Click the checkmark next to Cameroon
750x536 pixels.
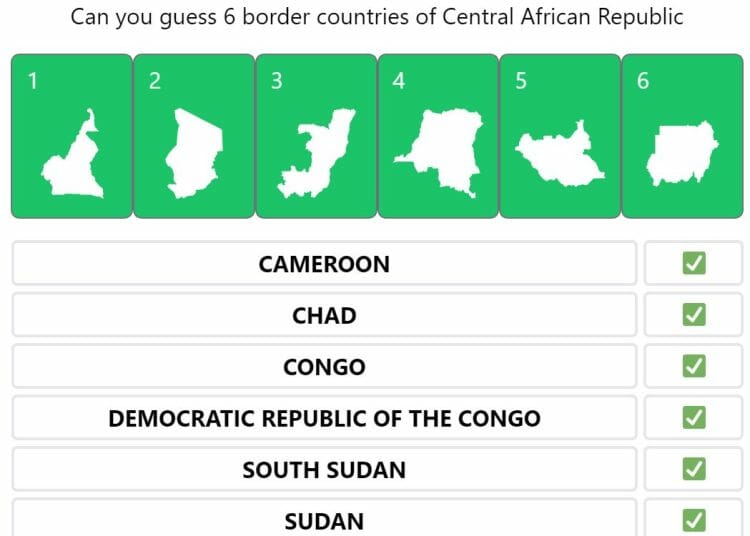point(694,263)
